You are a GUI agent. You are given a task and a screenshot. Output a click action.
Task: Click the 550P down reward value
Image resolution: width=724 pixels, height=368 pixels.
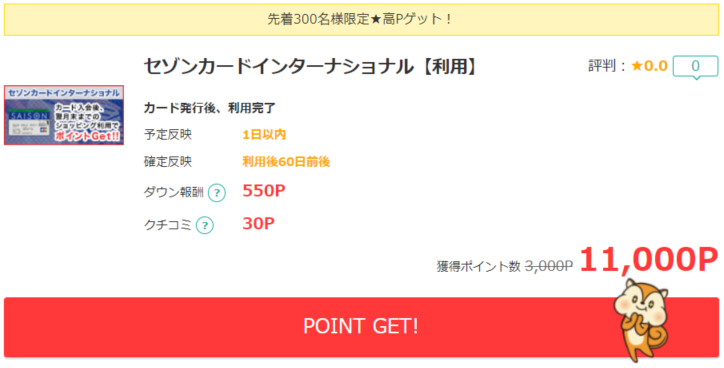[264, 191]
